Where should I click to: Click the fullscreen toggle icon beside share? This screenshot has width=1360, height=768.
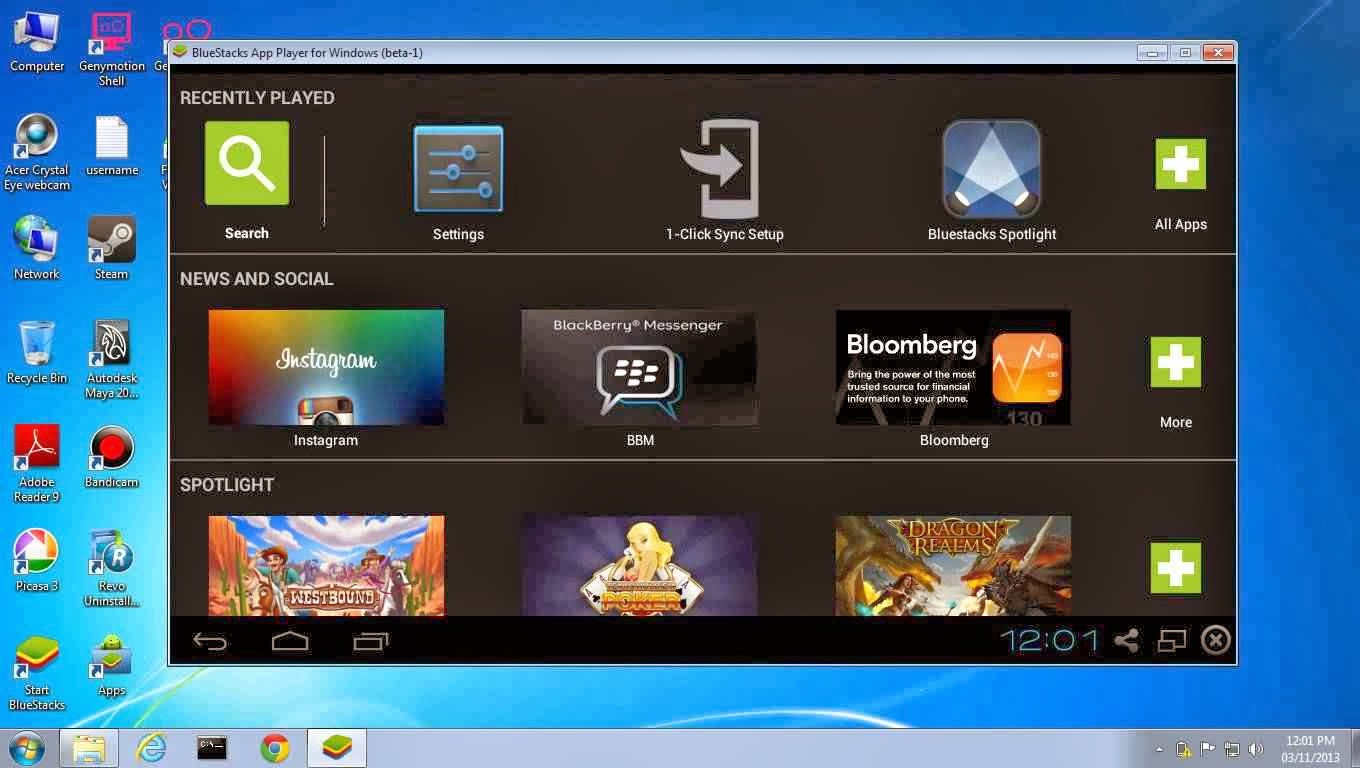point(1171,640)
